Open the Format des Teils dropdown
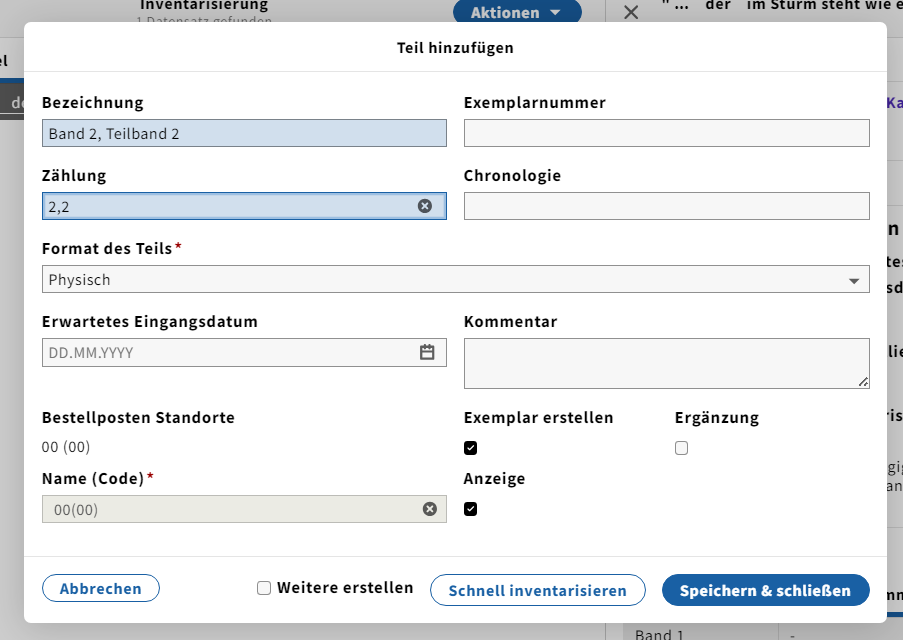Screen dimensions: 903x640 click(455, 280)
